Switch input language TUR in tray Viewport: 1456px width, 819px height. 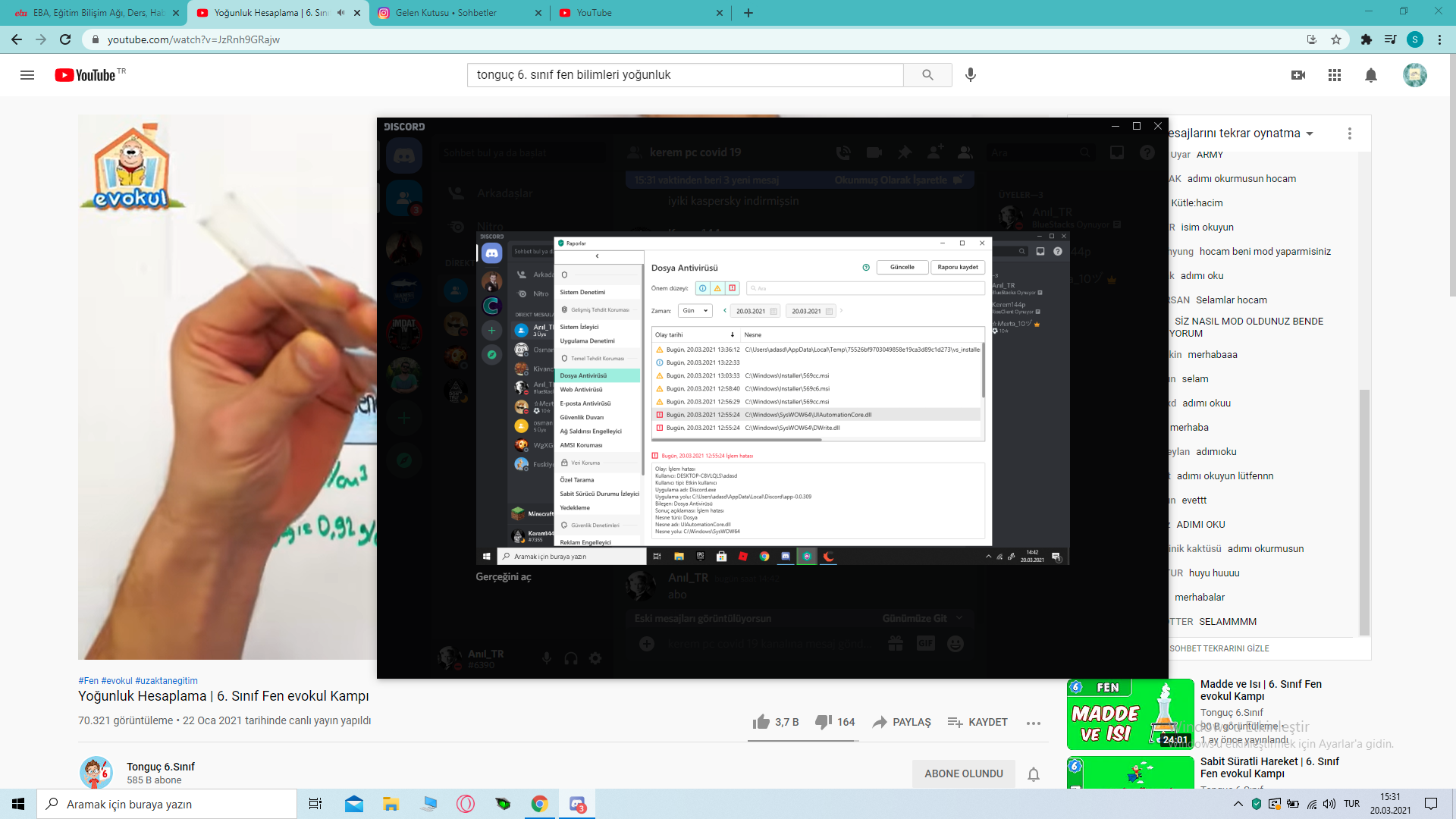click(1352, 804)
